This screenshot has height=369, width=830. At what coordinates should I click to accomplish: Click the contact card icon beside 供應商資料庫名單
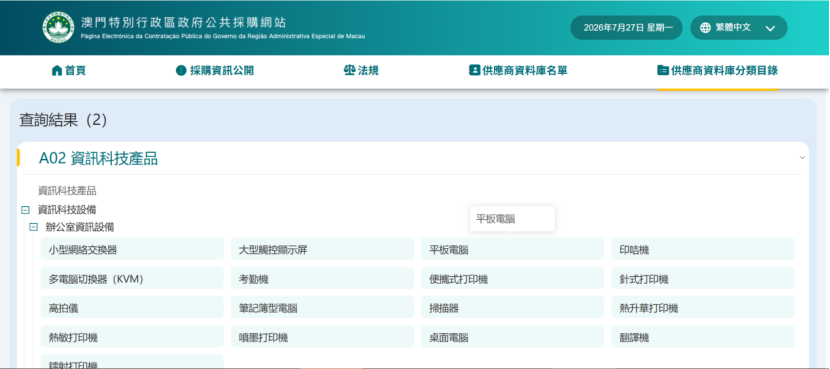point(474,70)
